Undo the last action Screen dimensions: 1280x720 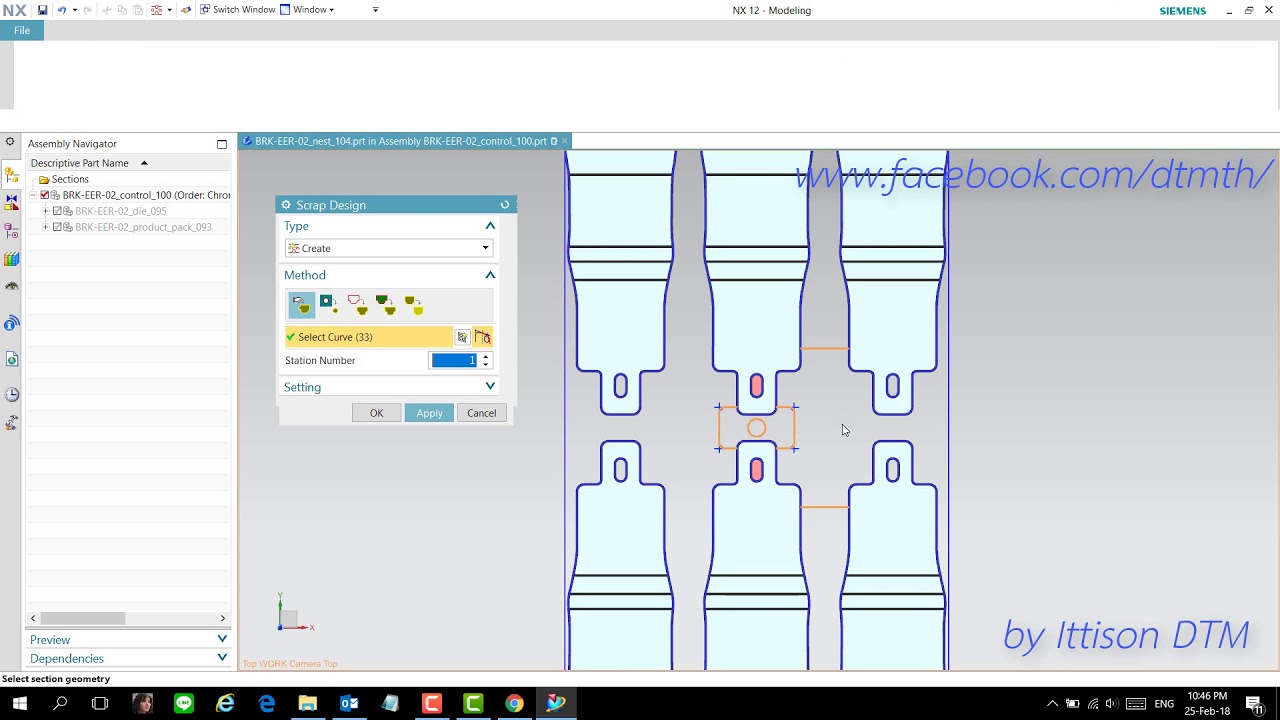point(62,10)
